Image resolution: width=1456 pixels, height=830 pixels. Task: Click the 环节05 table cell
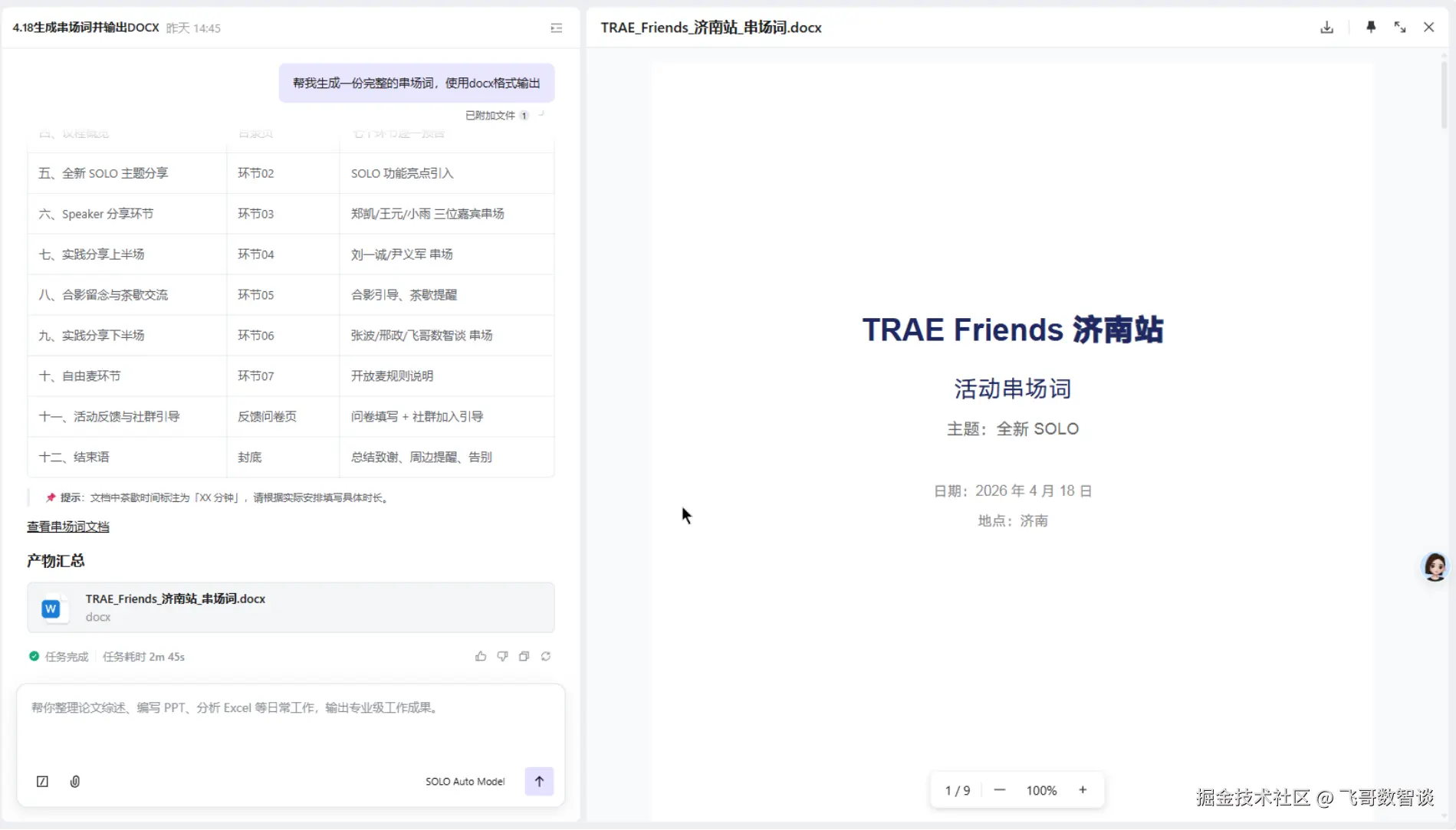[x=283, y=295]
